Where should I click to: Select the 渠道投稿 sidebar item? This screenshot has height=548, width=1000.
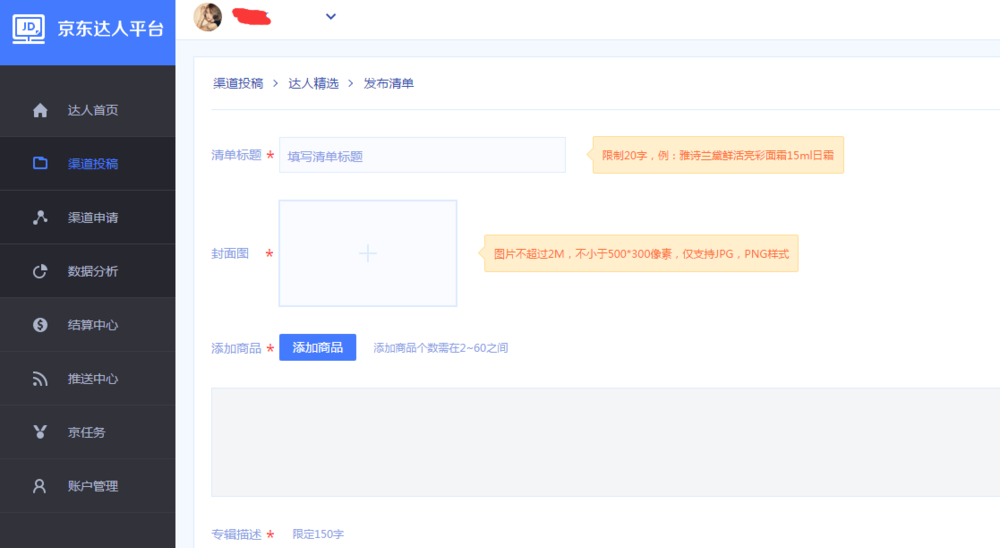[x=87, y=164]
